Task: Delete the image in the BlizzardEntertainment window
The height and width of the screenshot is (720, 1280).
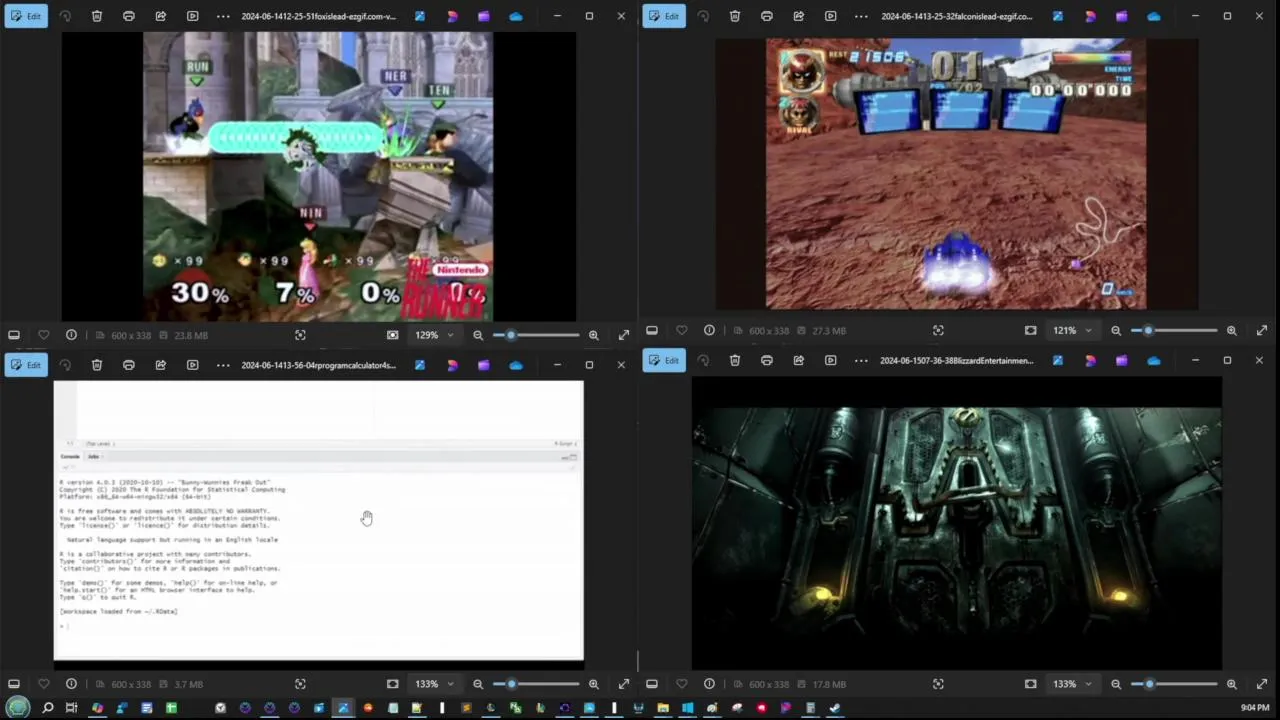Action: coord(735,360)
